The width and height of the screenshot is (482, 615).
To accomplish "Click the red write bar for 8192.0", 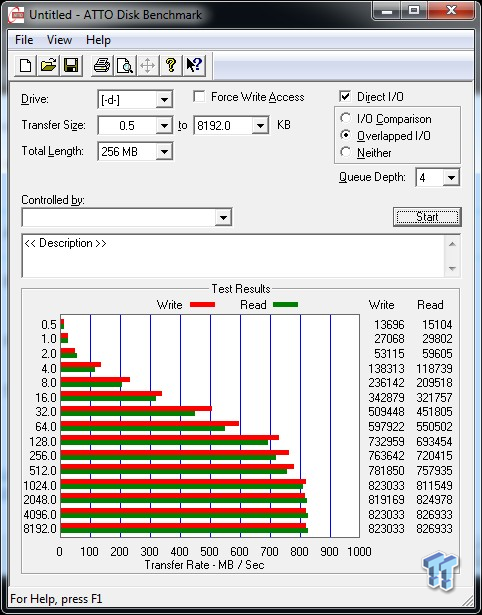I will point(183,526).
